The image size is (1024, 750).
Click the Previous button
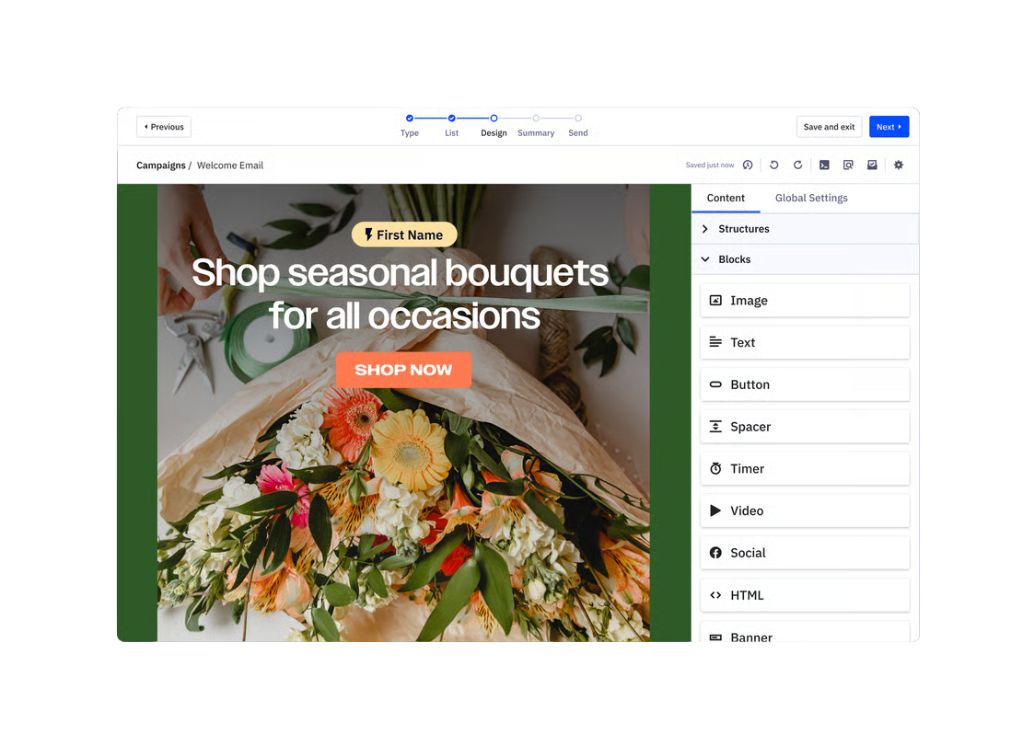[164, 127]
